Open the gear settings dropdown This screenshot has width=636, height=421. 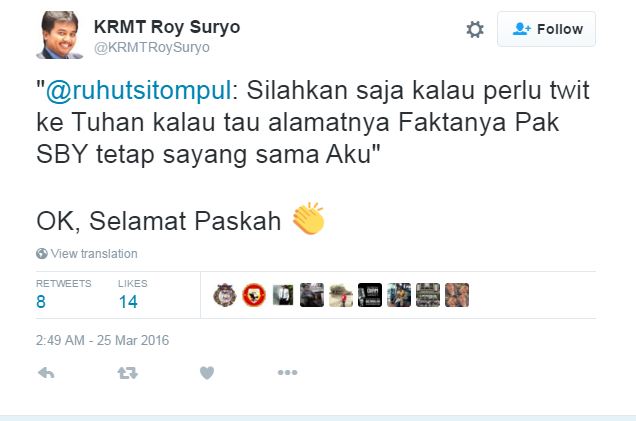click(475, 30)
